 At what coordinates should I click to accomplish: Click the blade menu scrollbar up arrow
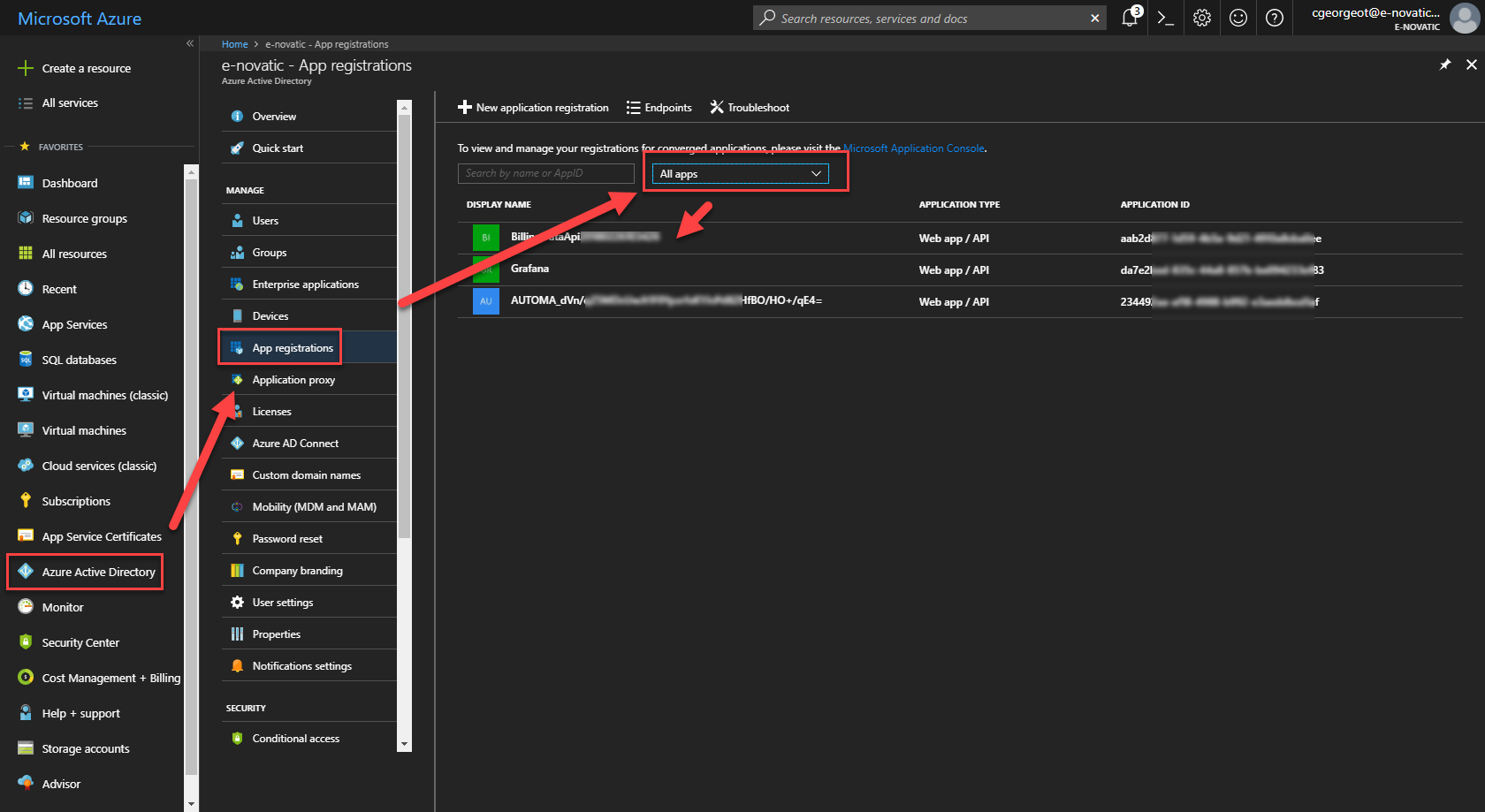405,107
